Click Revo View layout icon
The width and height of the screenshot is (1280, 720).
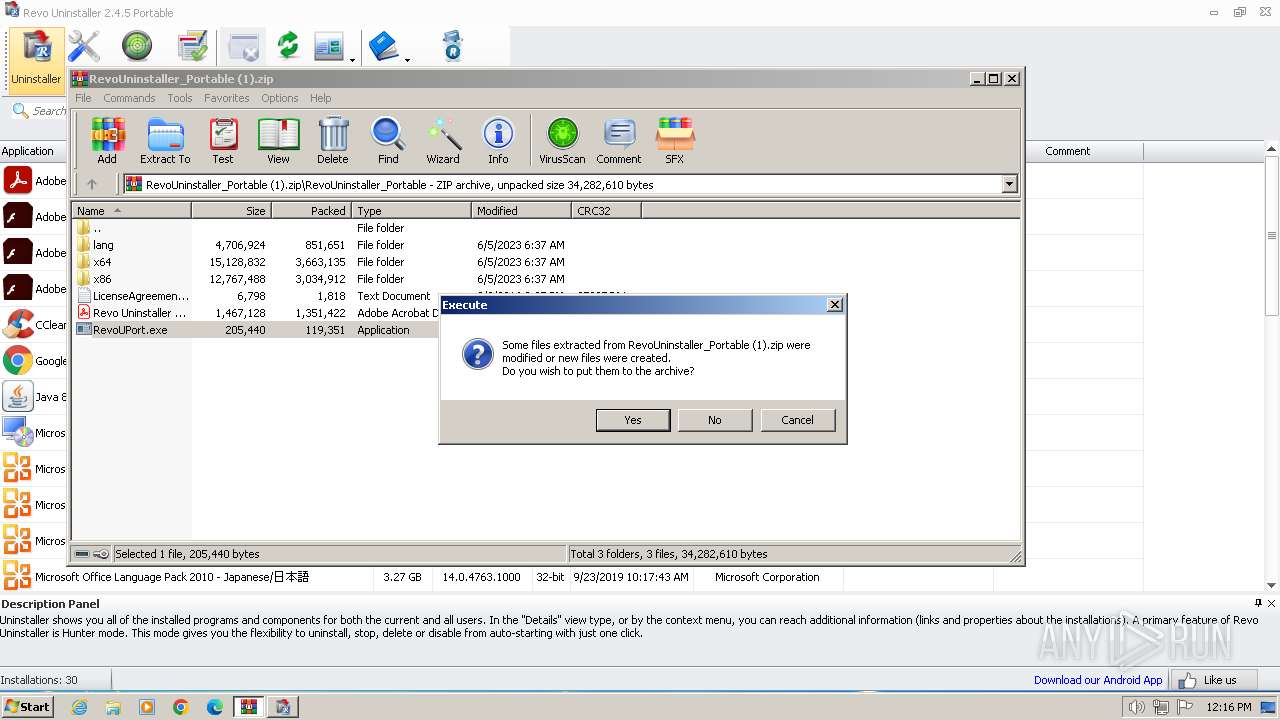pyautogui.click(x=329, y=46)
